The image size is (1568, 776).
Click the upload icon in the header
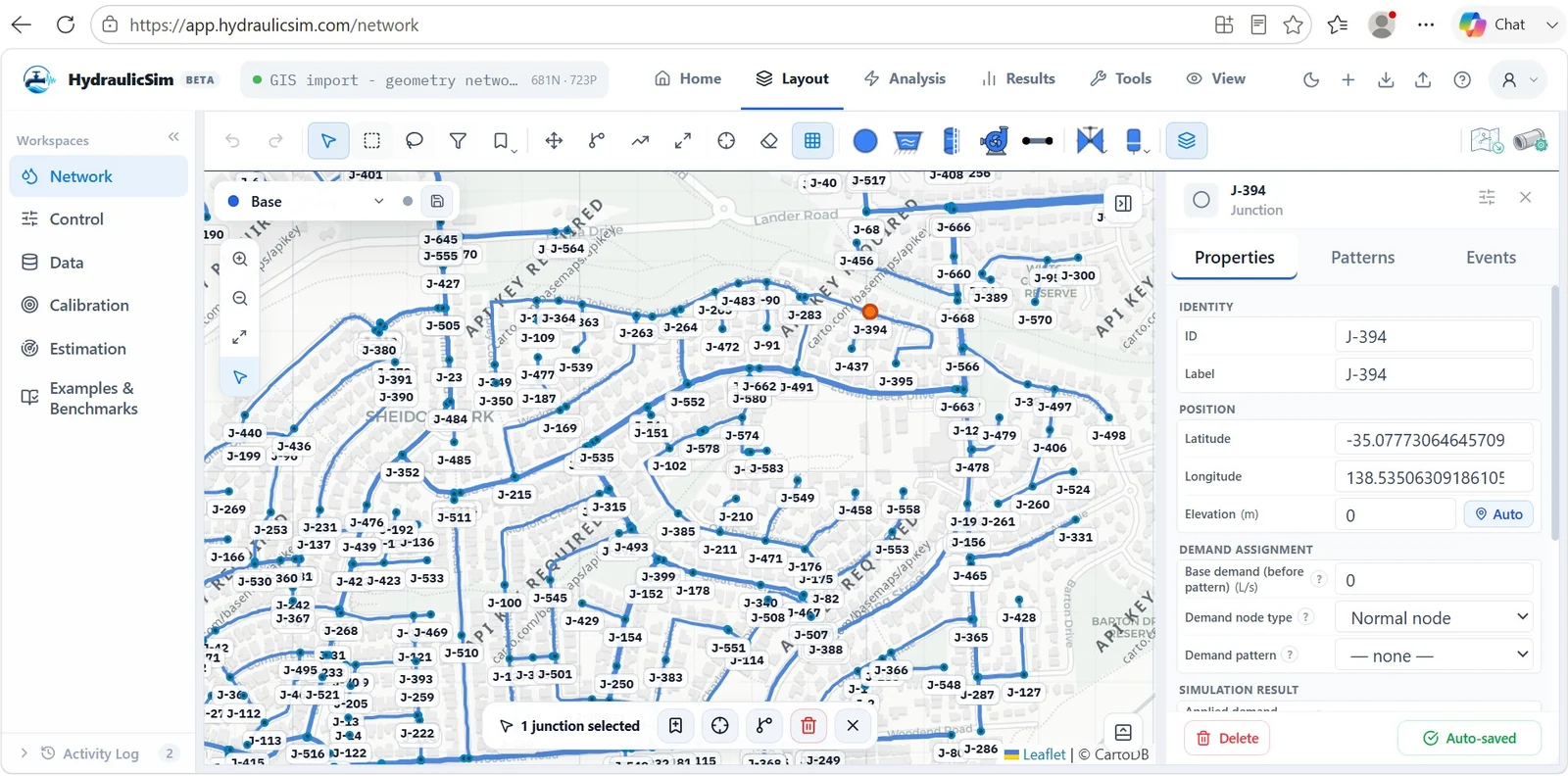(x=1423, y=80)
